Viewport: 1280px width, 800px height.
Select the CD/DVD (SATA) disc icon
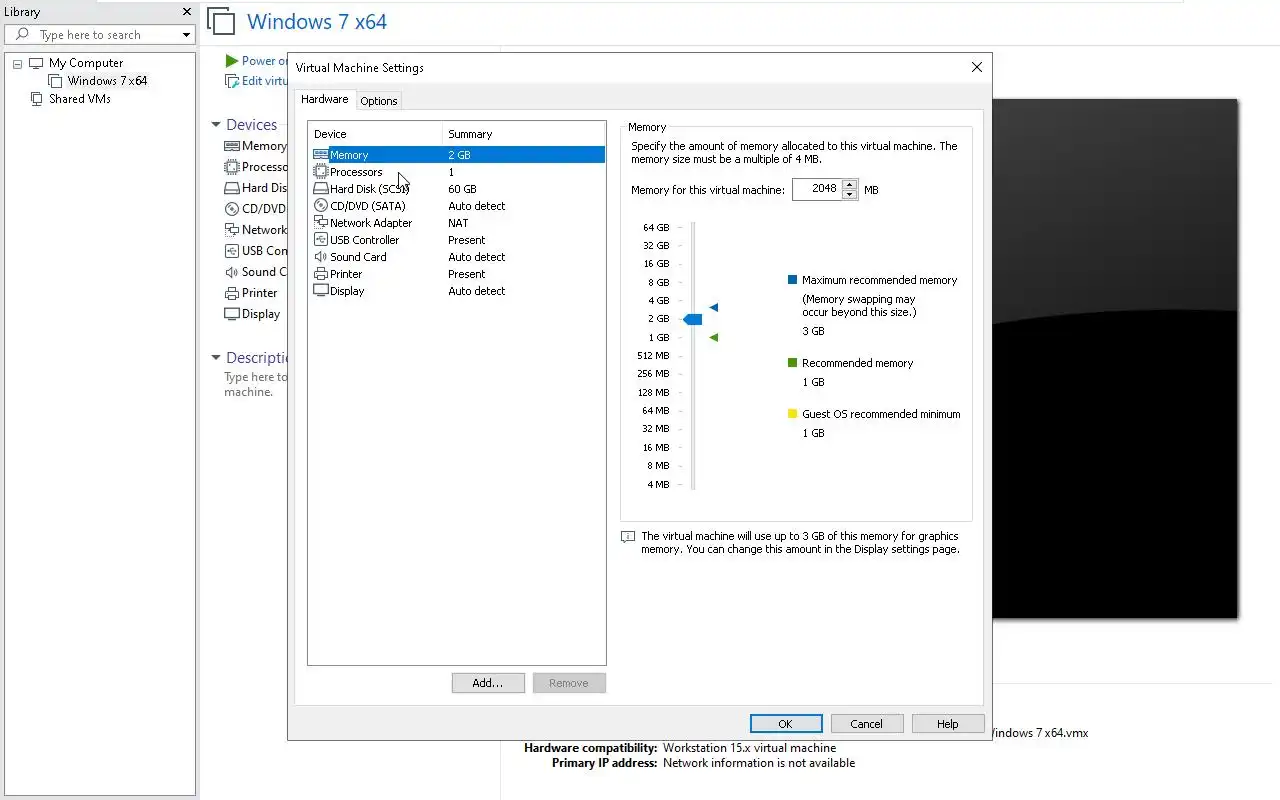(320, 206)
